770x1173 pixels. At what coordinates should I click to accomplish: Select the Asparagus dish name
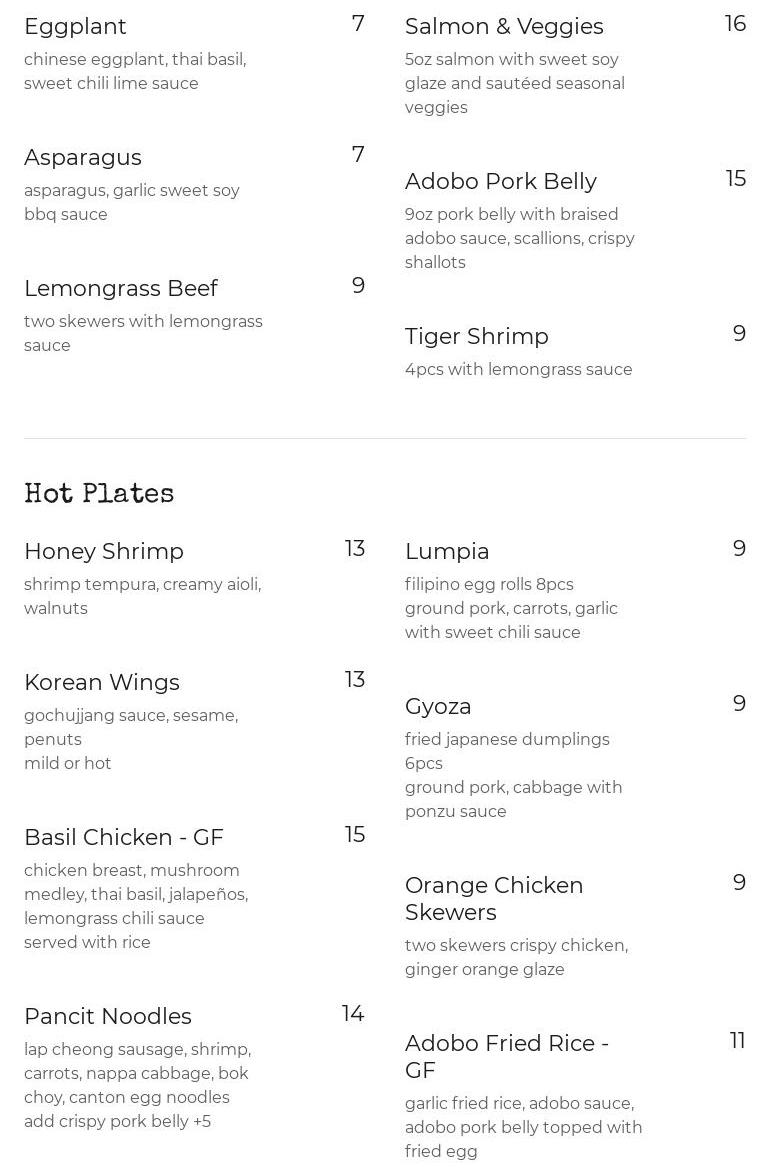coord(83,158)
